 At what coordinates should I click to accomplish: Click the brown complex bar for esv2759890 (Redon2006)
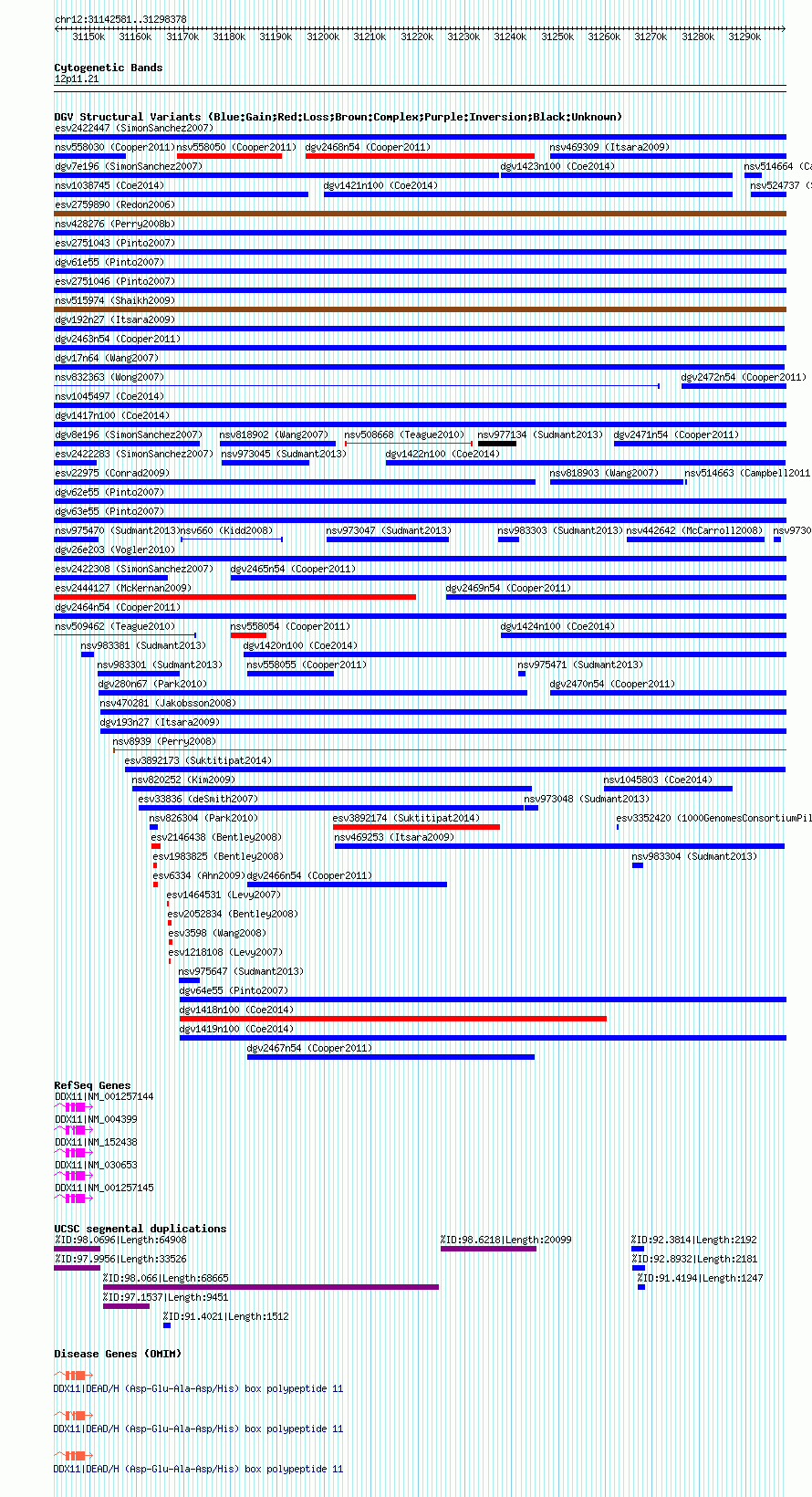click(x=421, y=214)
